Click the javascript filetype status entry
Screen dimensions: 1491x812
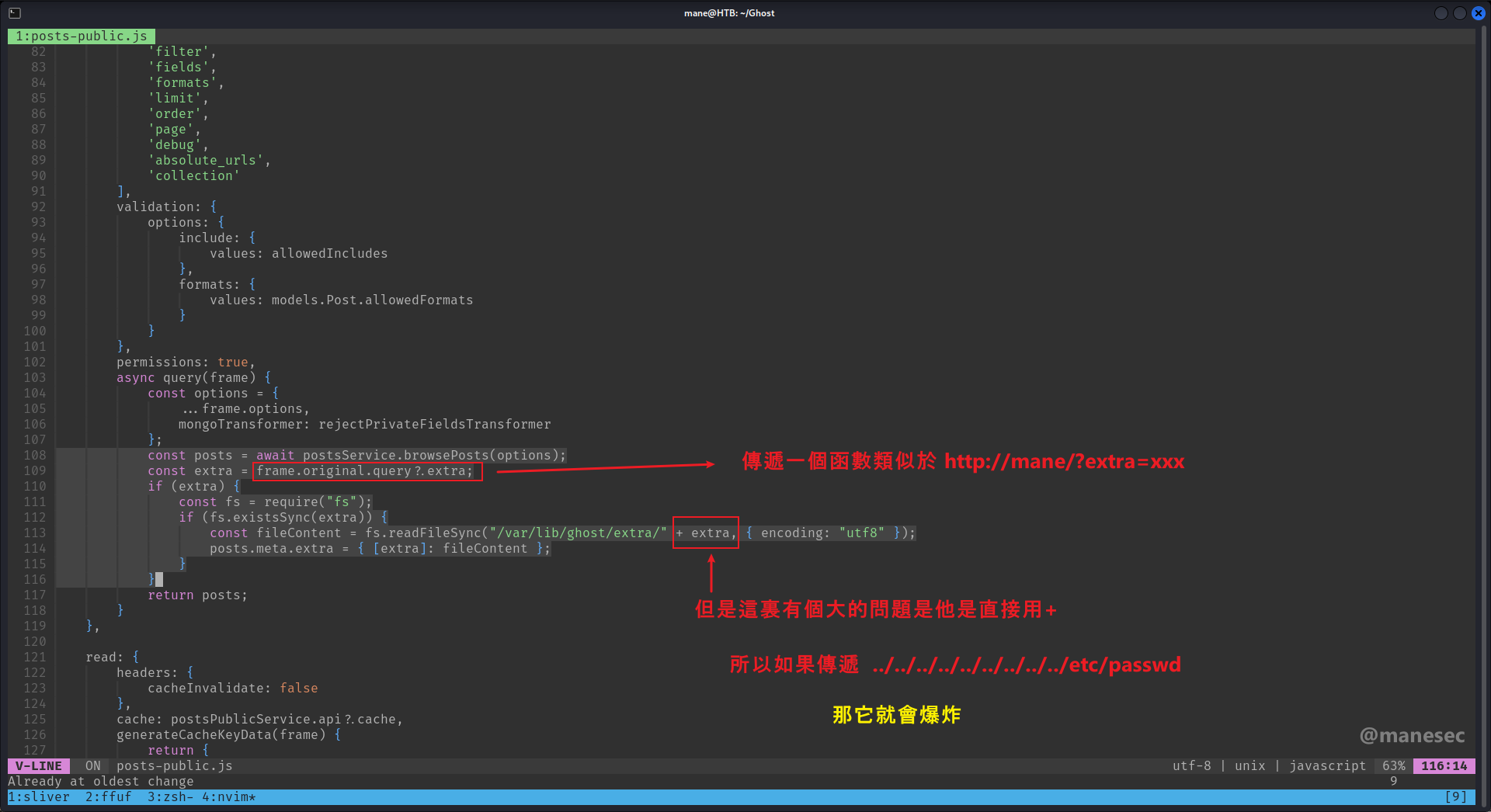[x=1328, y=766]
